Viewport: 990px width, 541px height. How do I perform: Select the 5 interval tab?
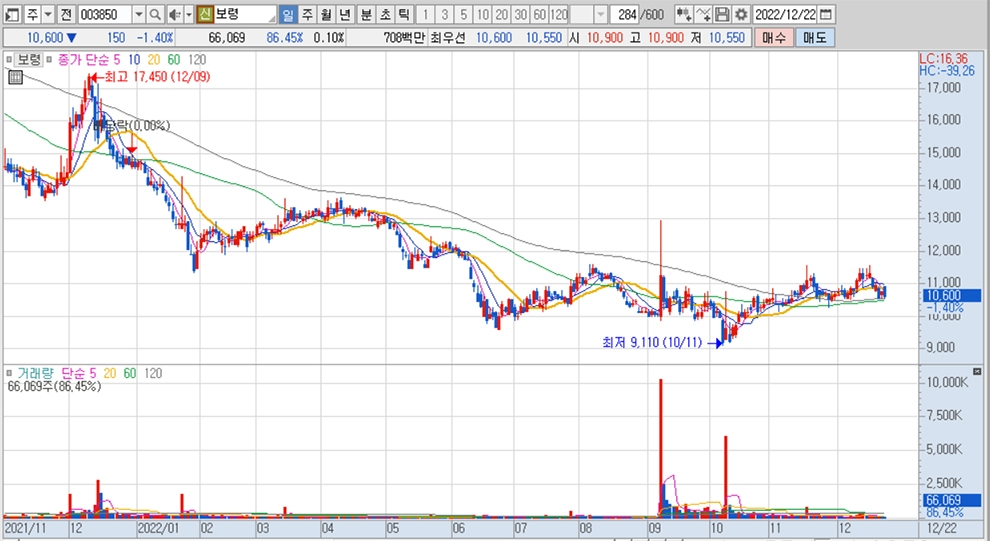[464, 15]
